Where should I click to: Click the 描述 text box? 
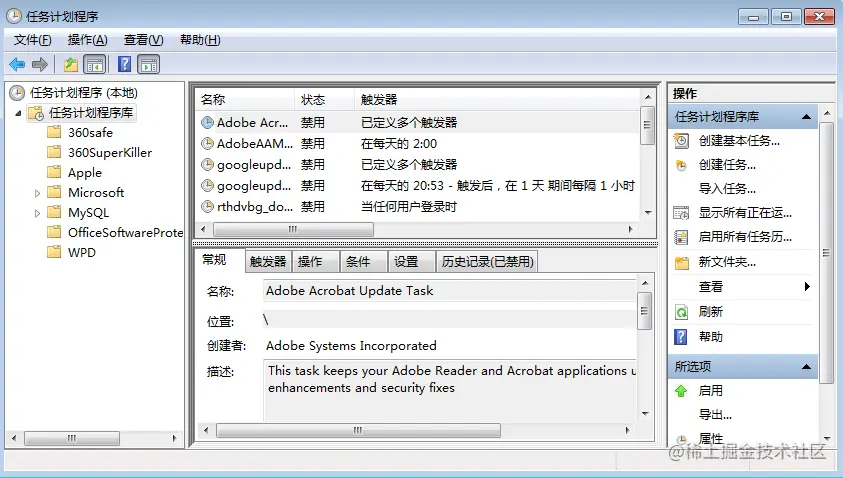(x=450, y=390)
